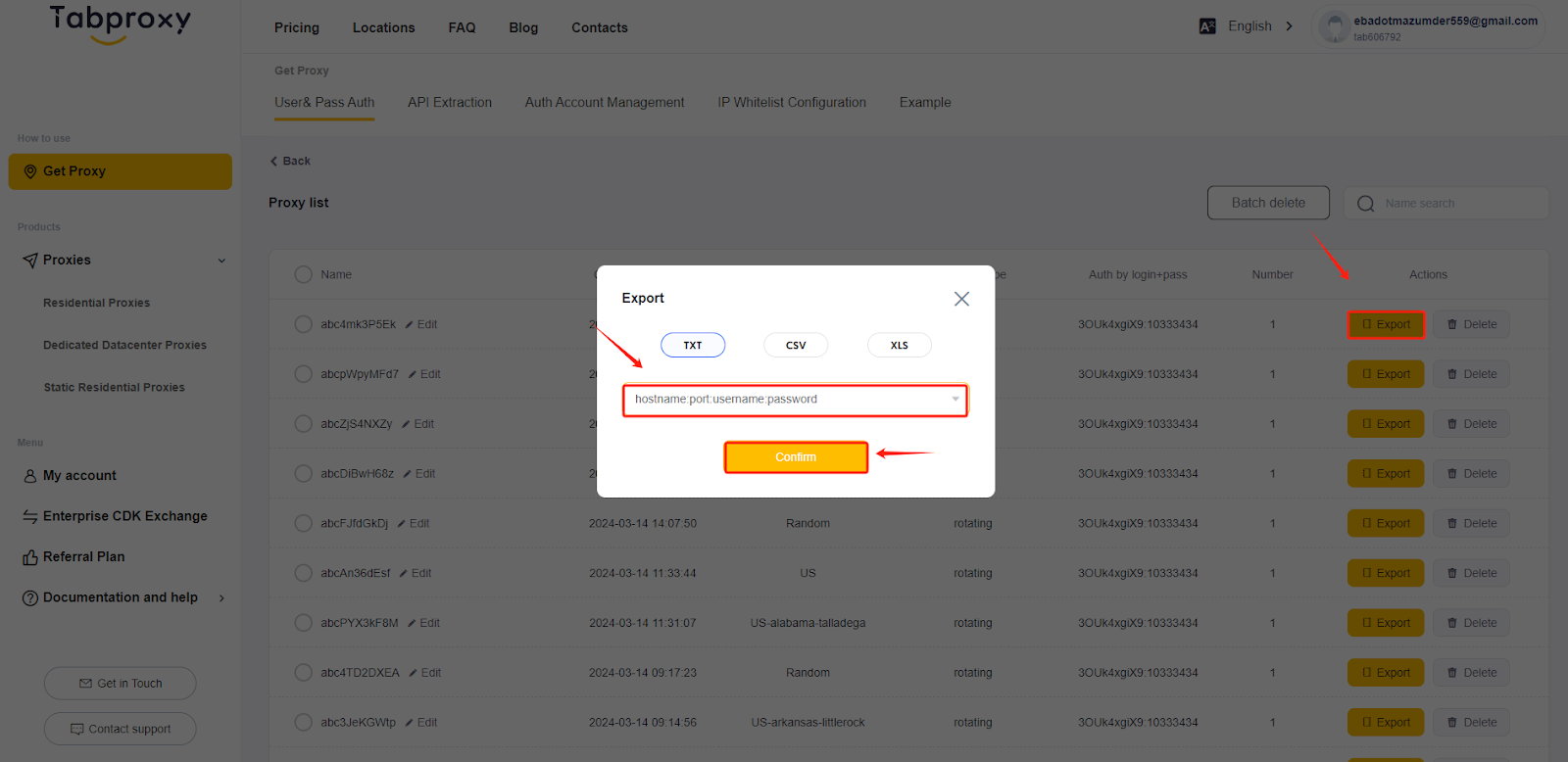Delete proxy abc4mk3P5Ek
Viewport: 1568px width, 762px height.
coord(1472,324)
